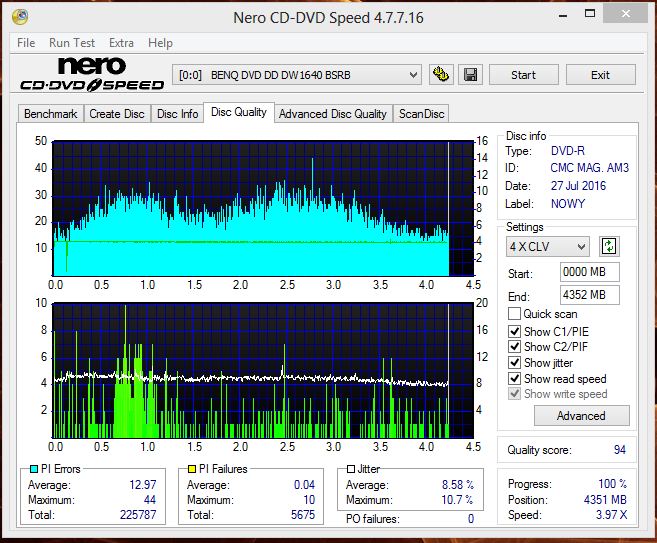
Task: Switch to the Benchmark tab
Action: [x=50, y=114]
